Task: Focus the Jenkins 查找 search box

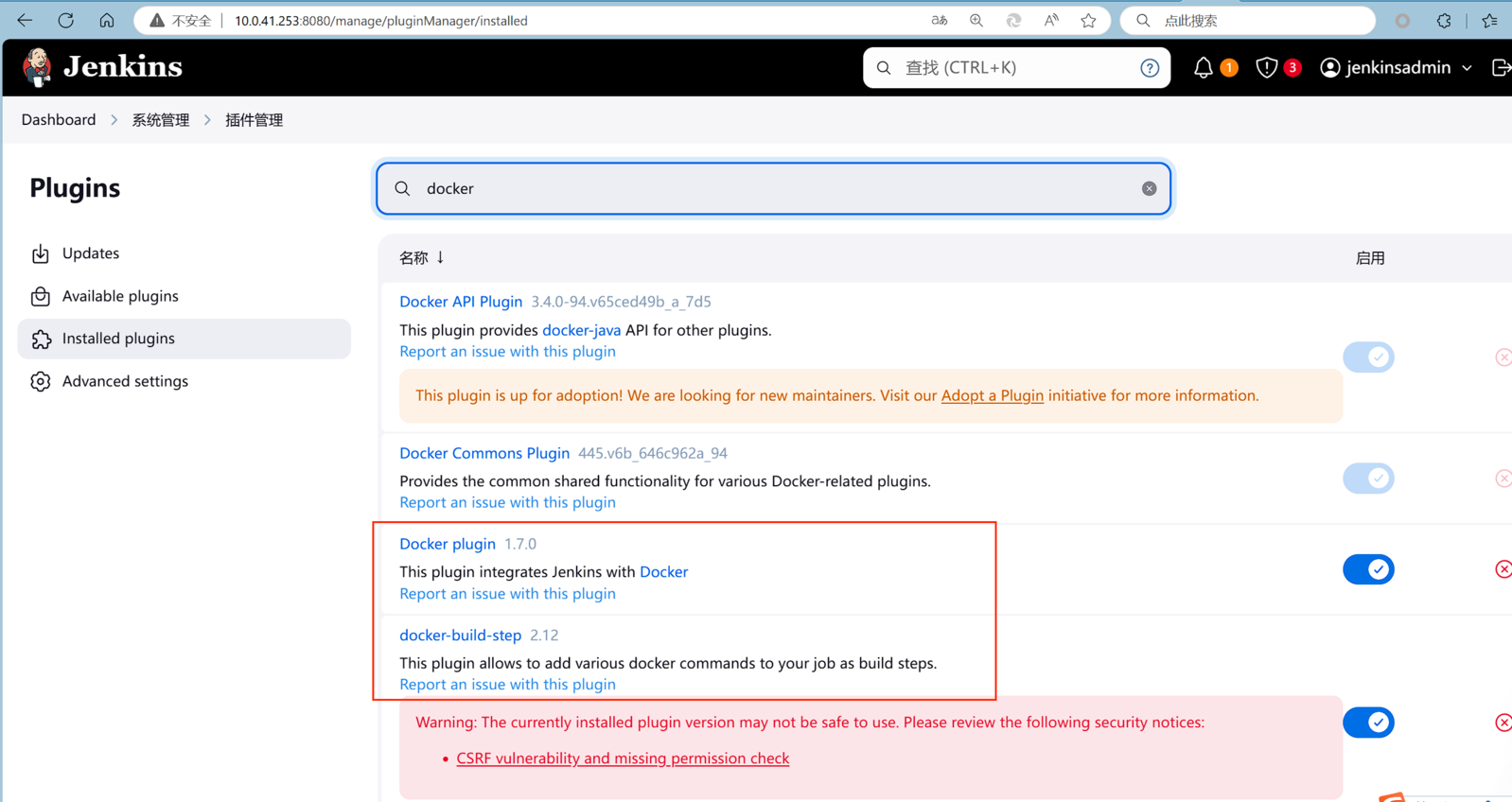Action: point(1016,68)
